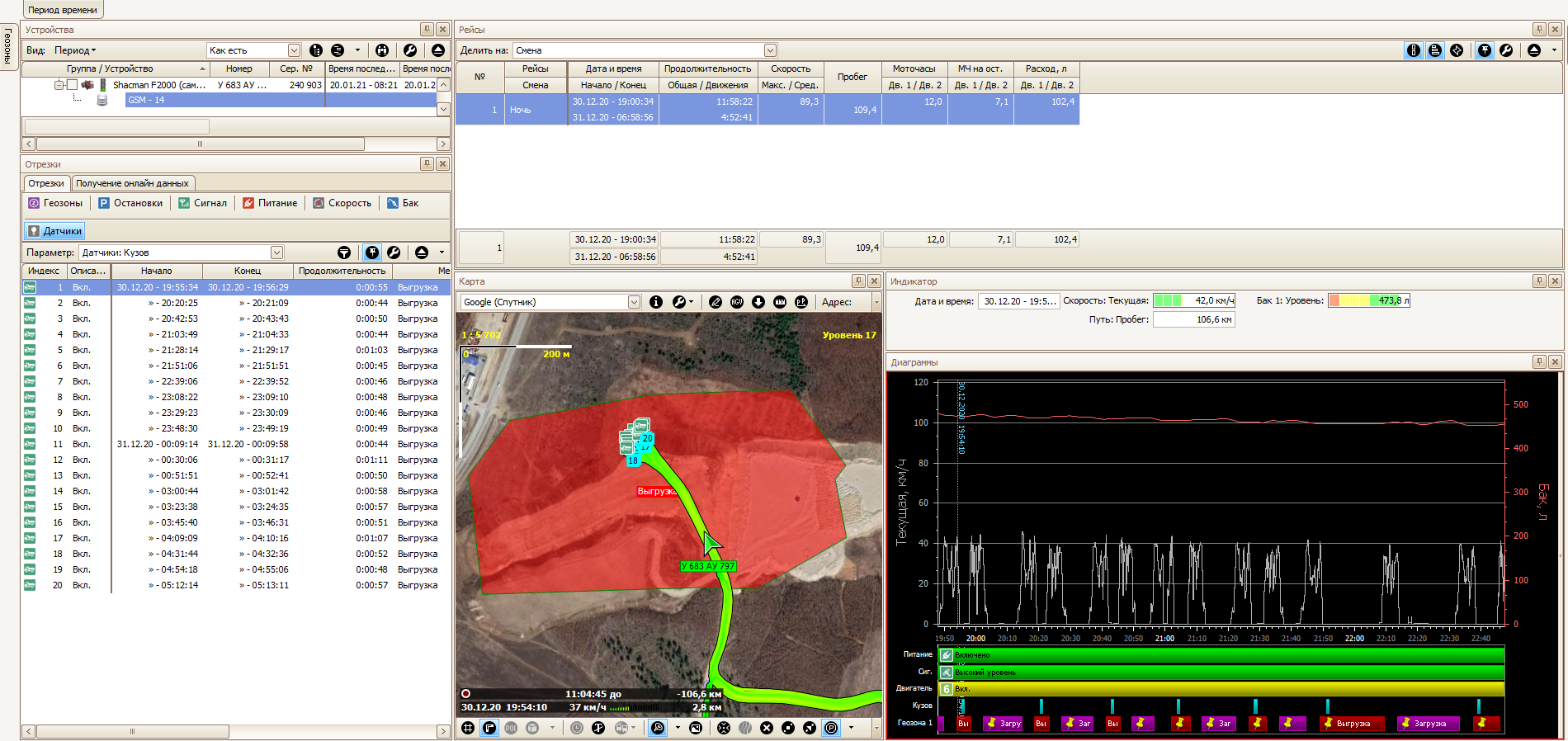
Task: Click the center-on-object arrows icon
Action: point(724,728)
